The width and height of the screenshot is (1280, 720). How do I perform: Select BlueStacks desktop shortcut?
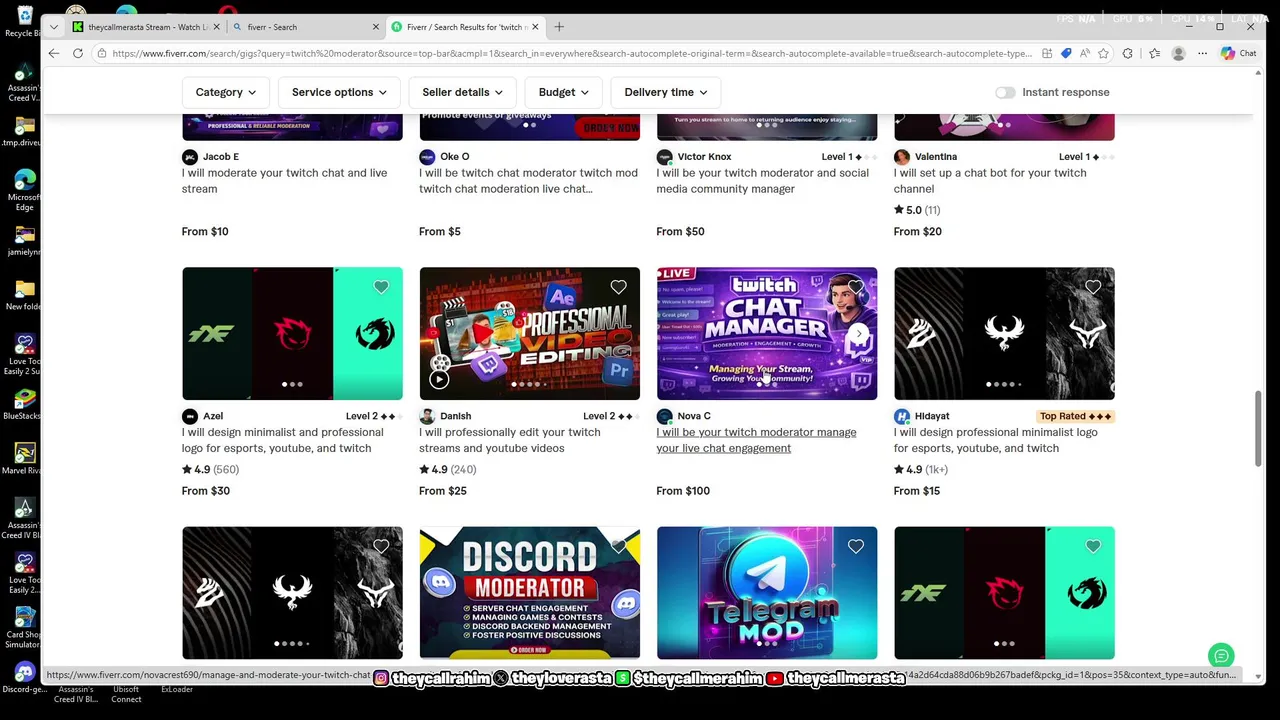point(24,405)
